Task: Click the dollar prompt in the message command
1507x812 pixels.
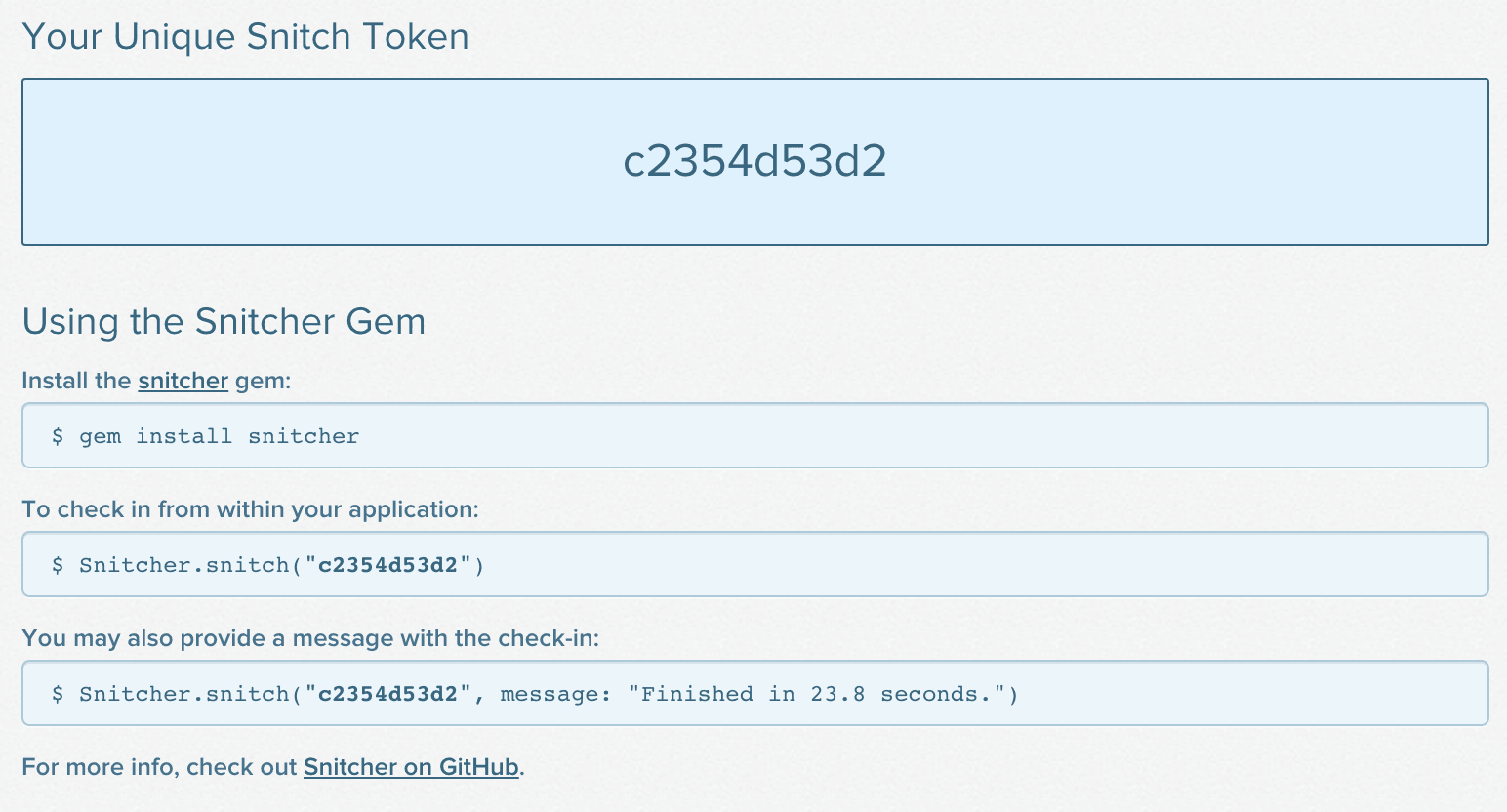Action: [58, 694]
